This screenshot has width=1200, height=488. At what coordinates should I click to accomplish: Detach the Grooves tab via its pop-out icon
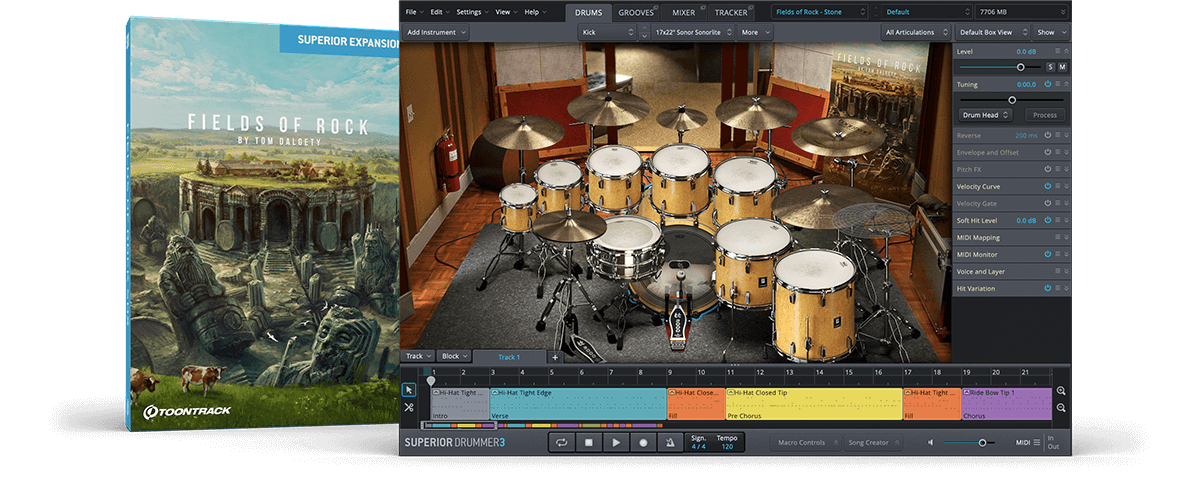click(656, 7)
